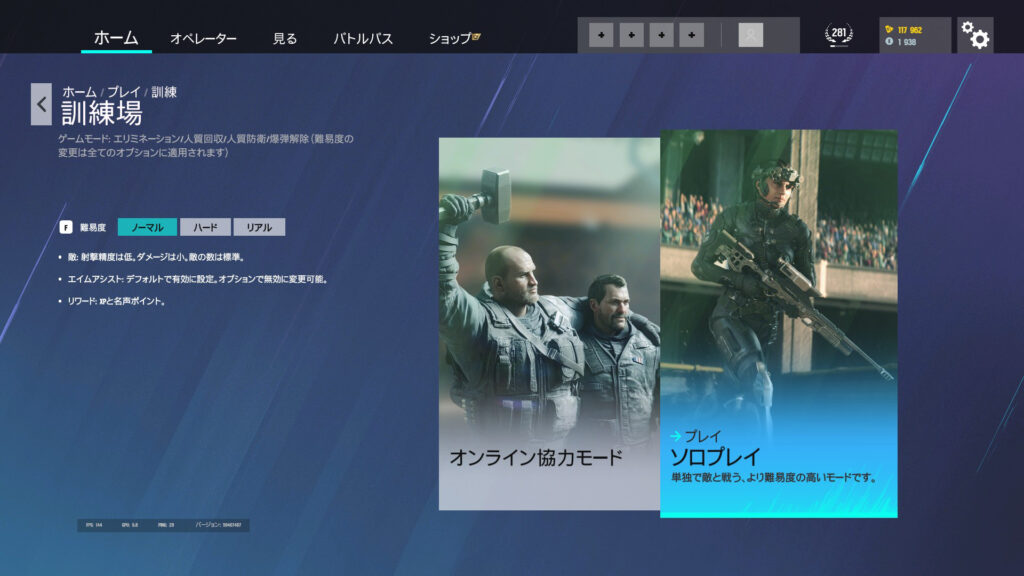The width and height of the screenshot is (1024, 576).
Task: Click the R6 credits coin icon
Action: [889, 42]
